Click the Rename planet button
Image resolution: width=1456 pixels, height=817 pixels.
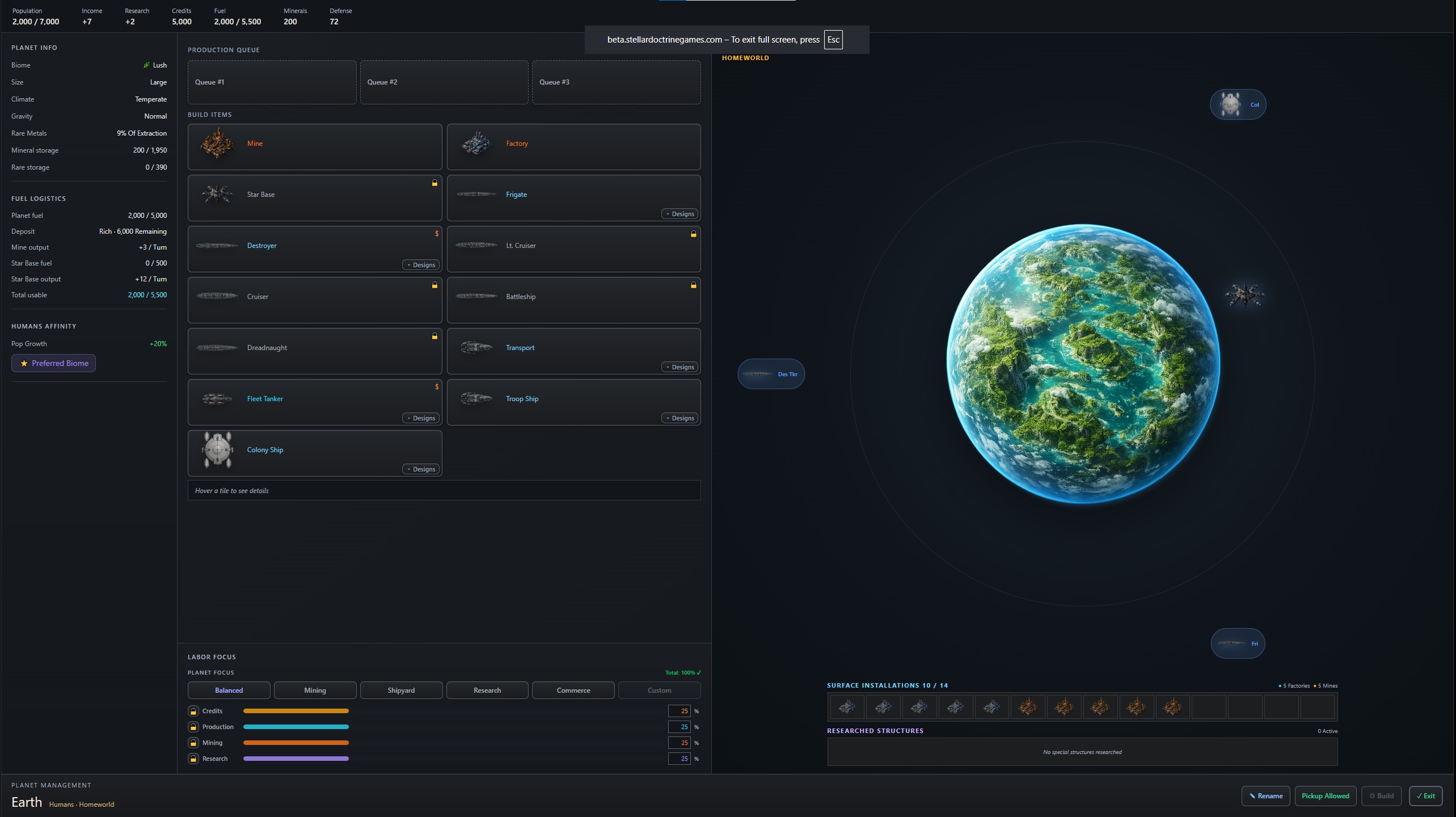tap(1266, 796)
